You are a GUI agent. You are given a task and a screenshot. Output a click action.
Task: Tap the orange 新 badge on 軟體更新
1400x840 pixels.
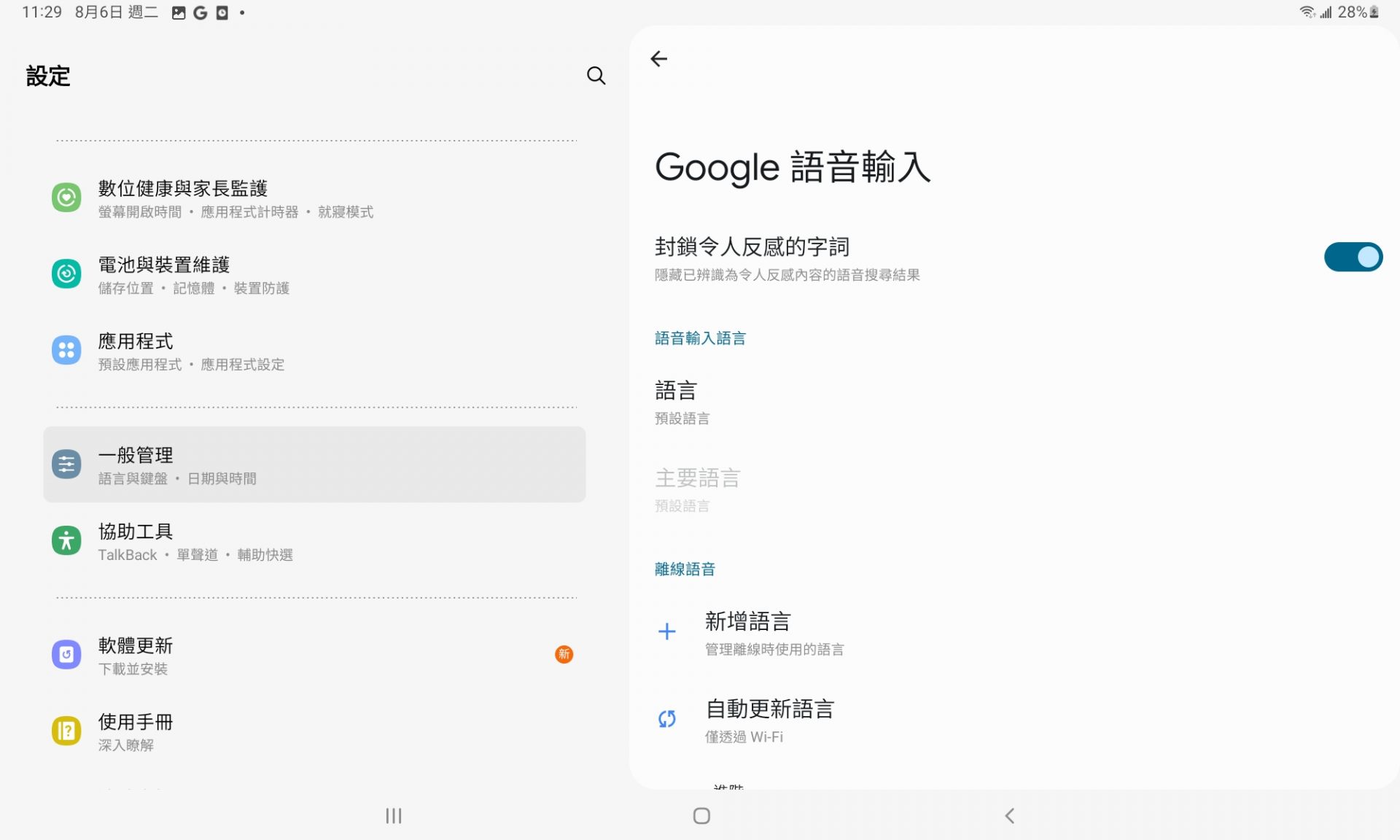coord(564,655)
